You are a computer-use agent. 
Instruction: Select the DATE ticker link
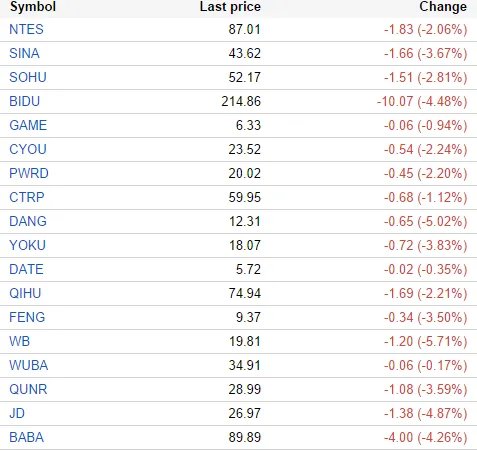tap(26, 269)
